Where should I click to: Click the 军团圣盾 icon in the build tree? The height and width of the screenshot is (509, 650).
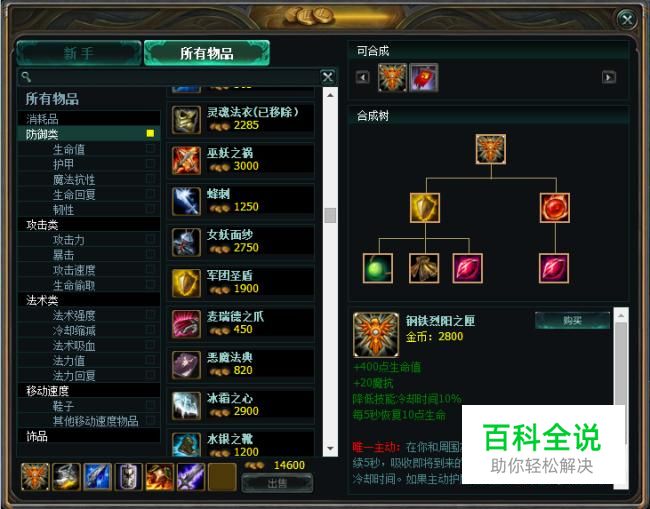tap(425, 208)
